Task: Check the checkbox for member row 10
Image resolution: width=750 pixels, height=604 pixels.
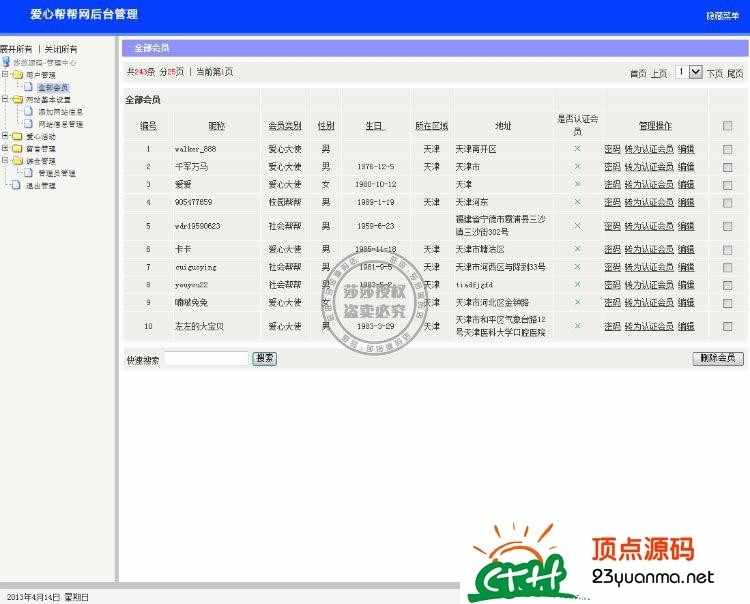Action: (727, 327)
